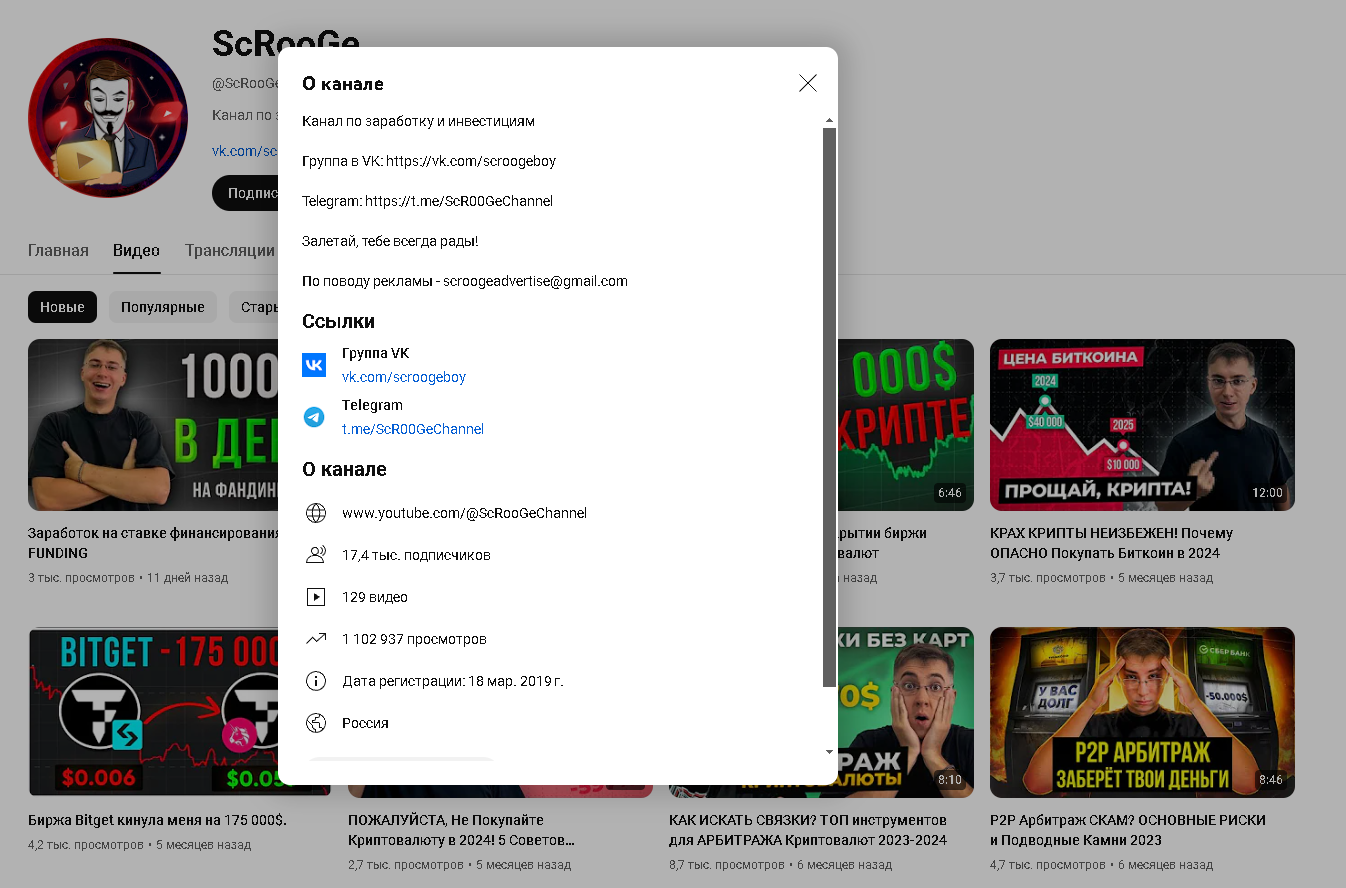Click the Группа в VK description line
The image size is (1346, 888).
point(429,161)
